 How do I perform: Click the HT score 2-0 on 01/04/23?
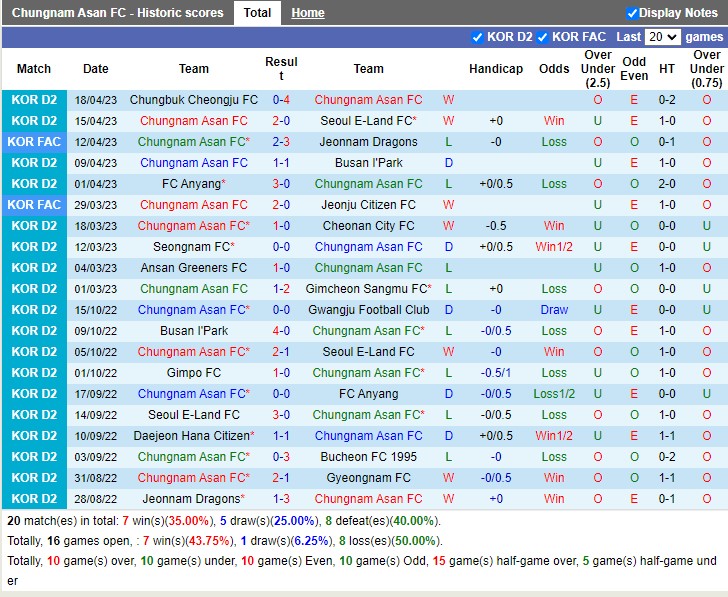667,184
